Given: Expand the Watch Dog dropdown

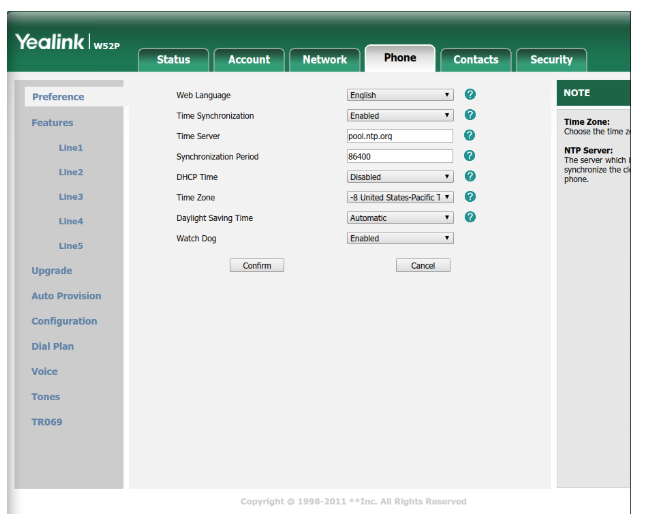Looking at the screenshot, I should click(400, 238).
